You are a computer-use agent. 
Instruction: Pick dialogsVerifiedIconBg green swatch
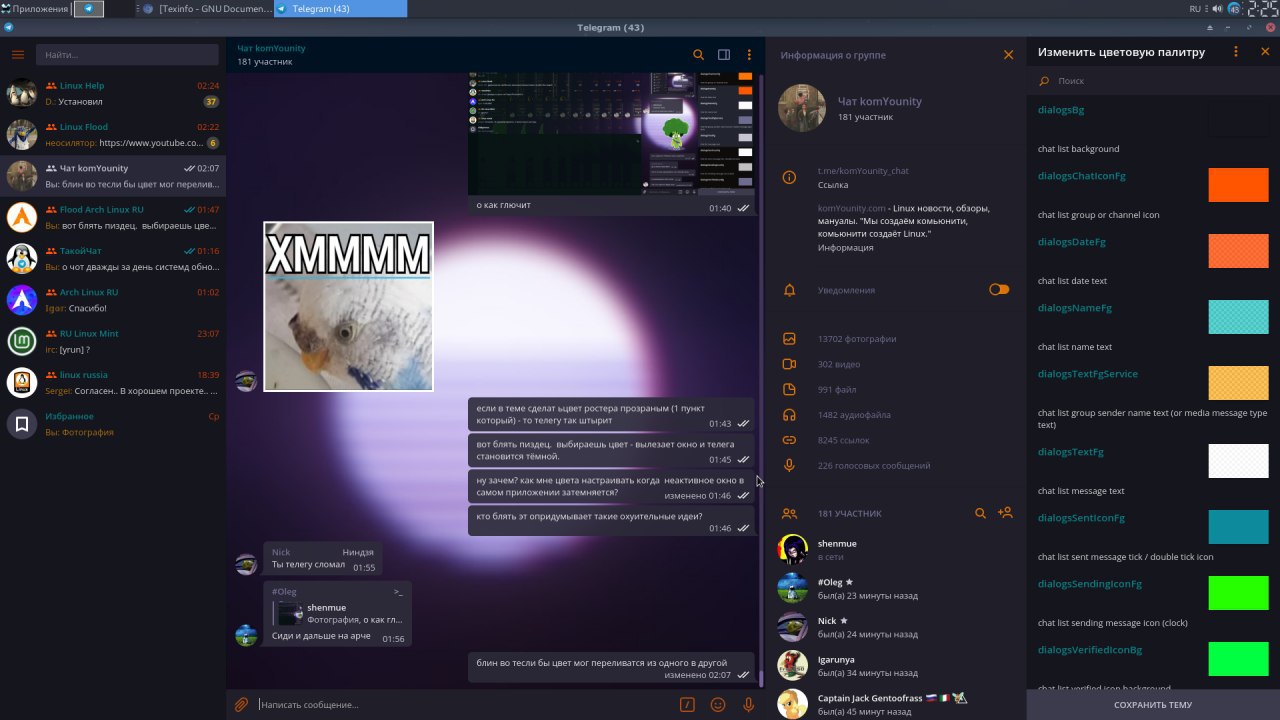1238,659
